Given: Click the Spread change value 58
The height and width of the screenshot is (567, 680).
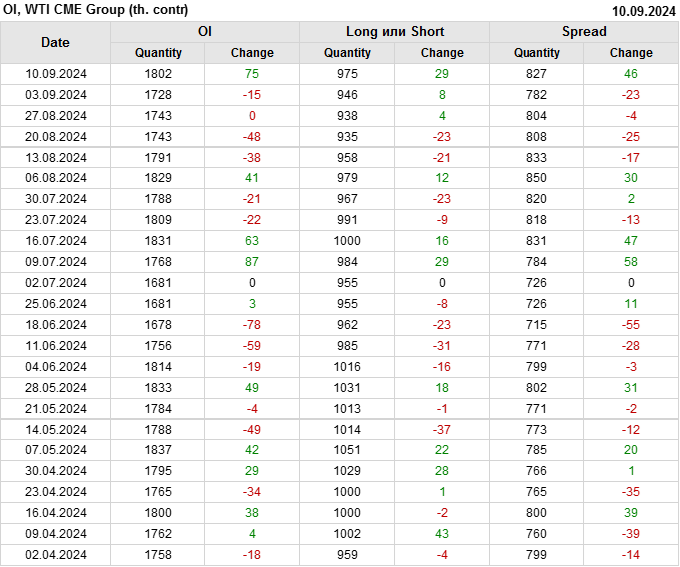Looking at the screenshot, I should coord(631,262).
